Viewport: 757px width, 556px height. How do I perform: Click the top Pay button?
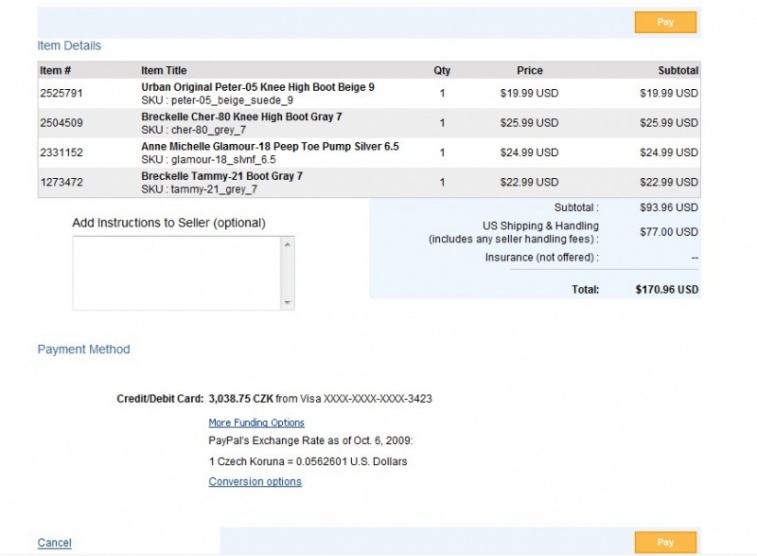tap(665, 22)
